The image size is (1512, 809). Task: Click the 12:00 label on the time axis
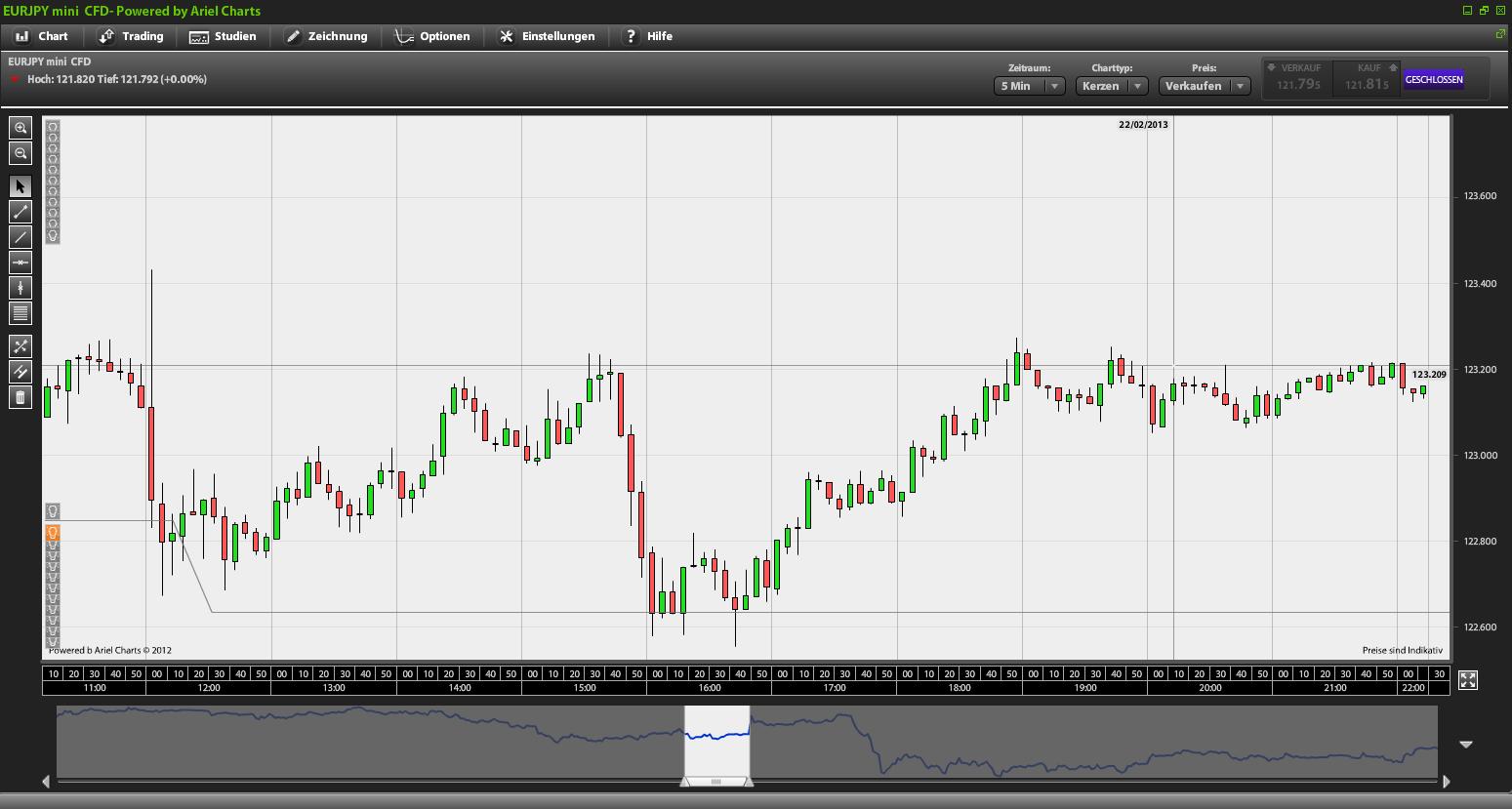point(209,688)
